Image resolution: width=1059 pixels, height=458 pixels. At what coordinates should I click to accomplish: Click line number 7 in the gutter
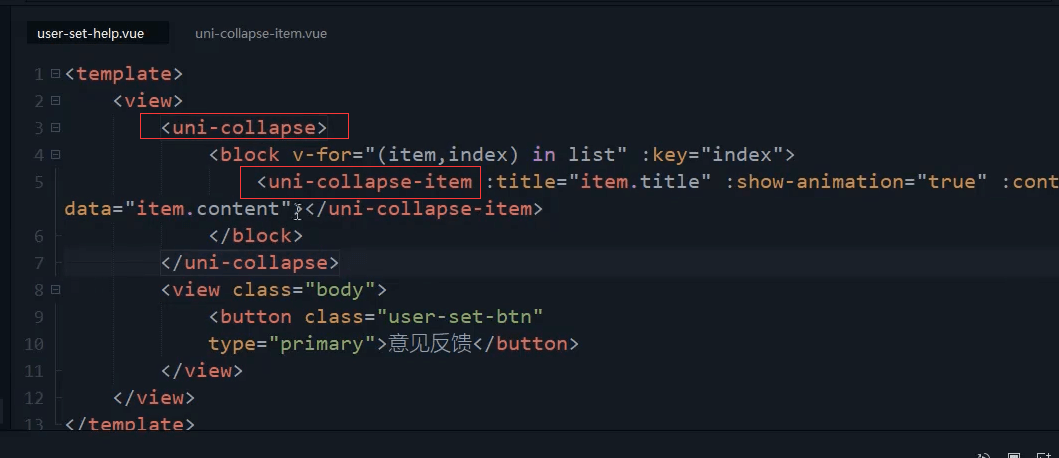38,263
